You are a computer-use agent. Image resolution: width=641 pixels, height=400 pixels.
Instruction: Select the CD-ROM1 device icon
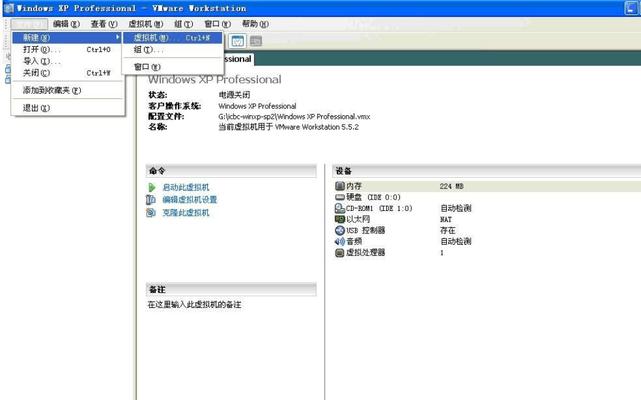[x=340, y=208]
